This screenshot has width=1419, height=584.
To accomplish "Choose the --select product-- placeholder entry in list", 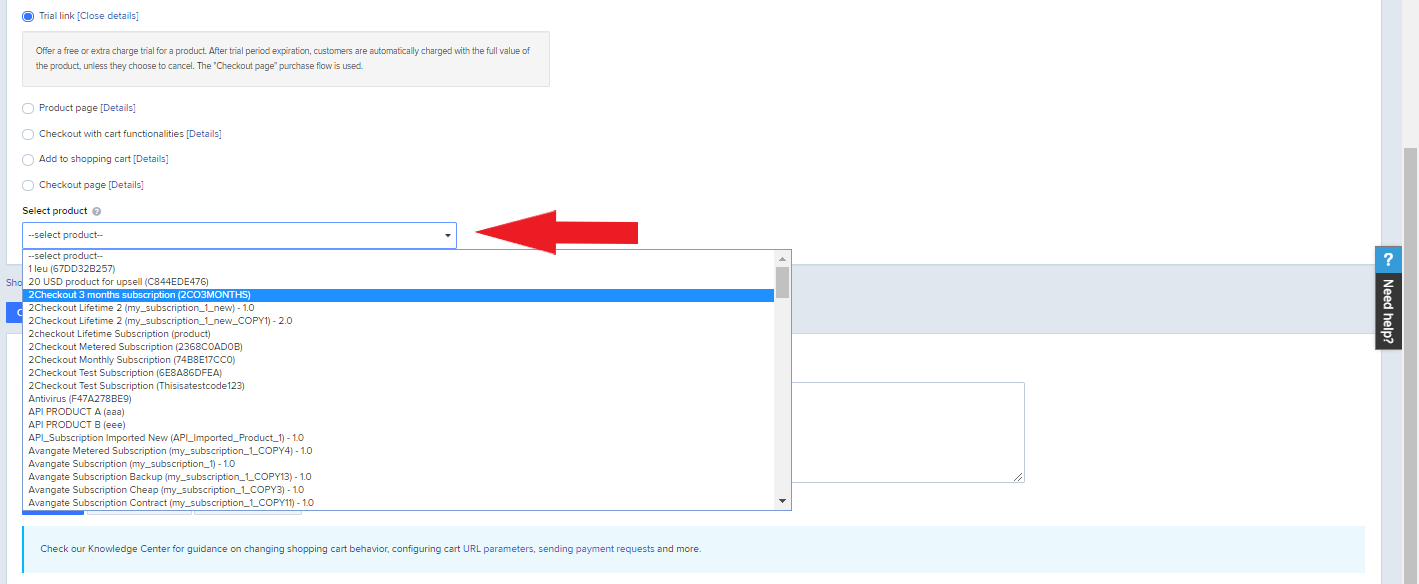I will point(399,256).
